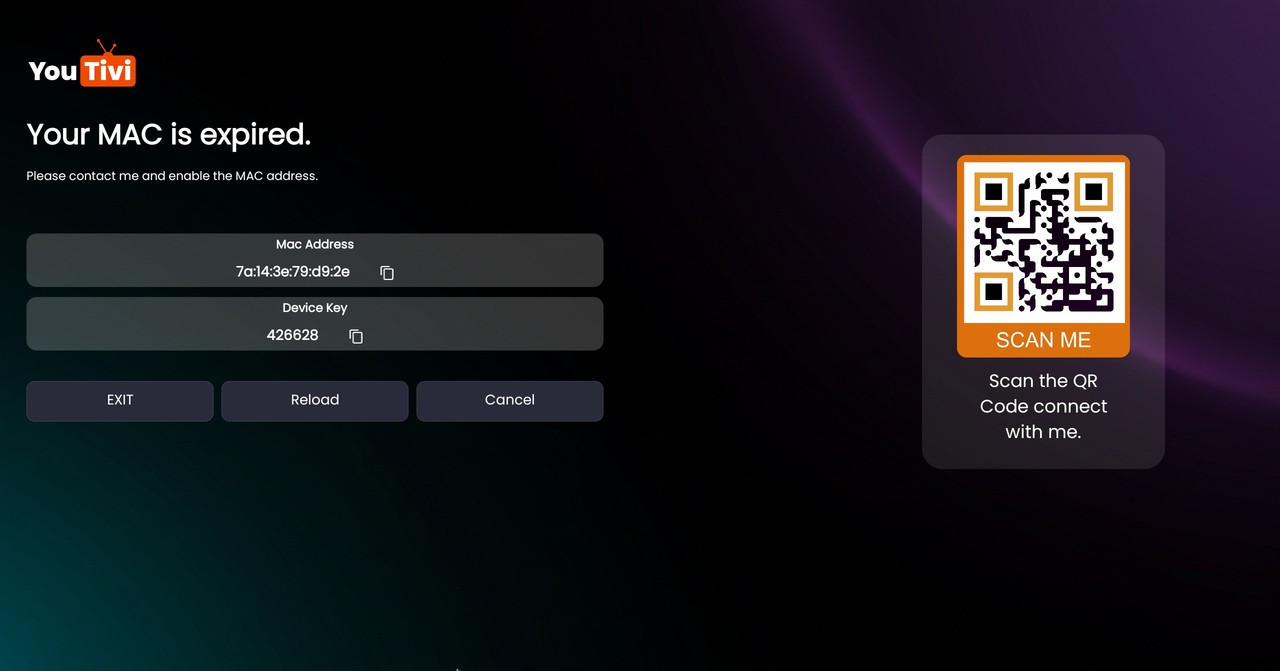Click the 'Please contact me' message text
This screenshot has height=671, width=1280.
172,176
